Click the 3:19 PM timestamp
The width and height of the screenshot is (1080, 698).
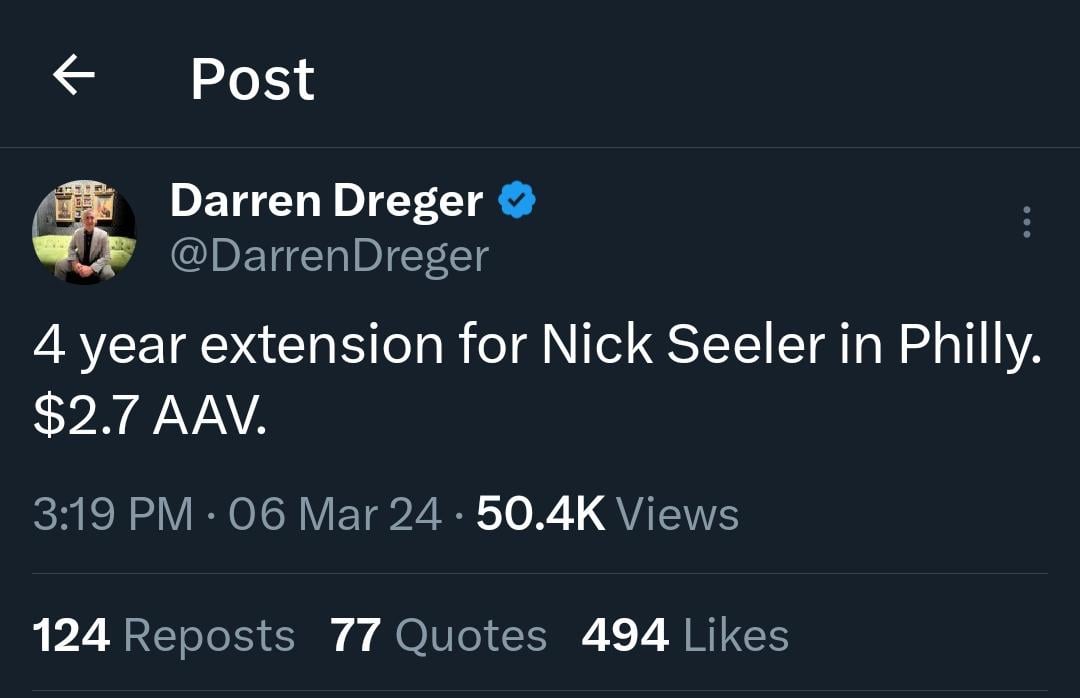[x=112, y=515]
